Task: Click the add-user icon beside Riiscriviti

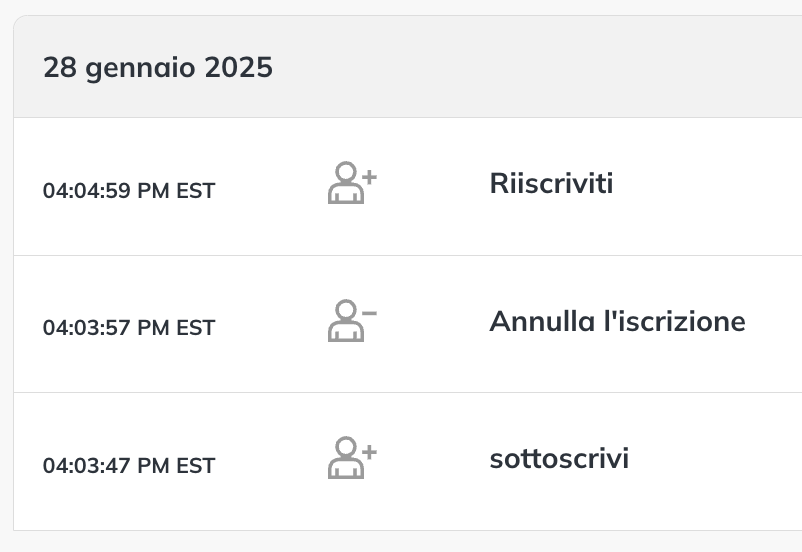Action: click(352, 183)
